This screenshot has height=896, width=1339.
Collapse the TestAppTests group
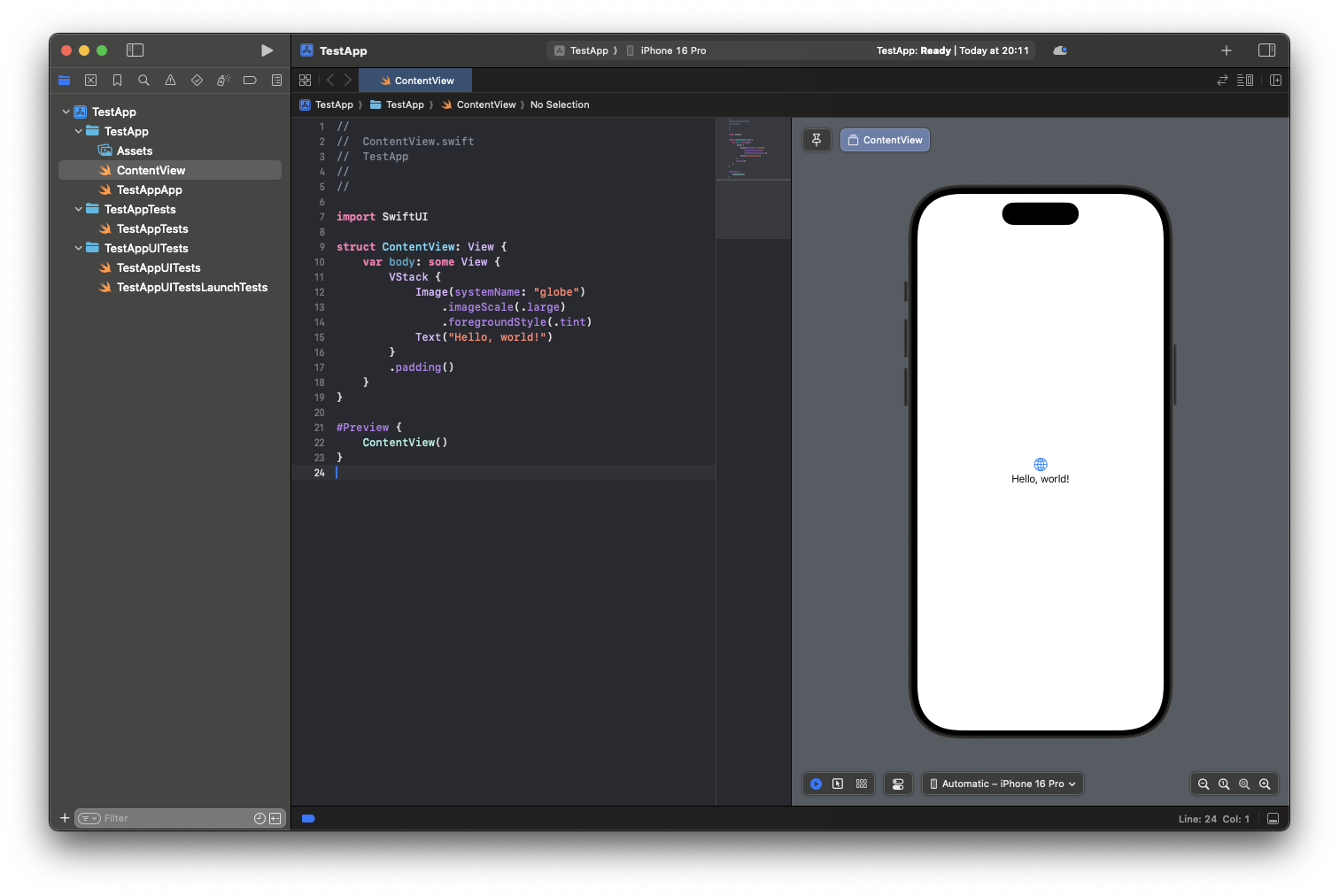point(78,209)
